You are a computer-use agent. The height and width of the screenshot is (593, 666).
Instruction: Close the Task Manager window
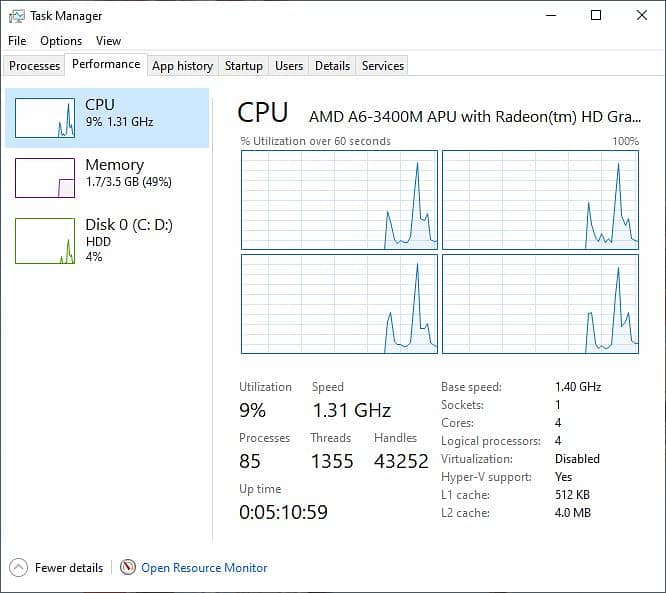point(642,15)
